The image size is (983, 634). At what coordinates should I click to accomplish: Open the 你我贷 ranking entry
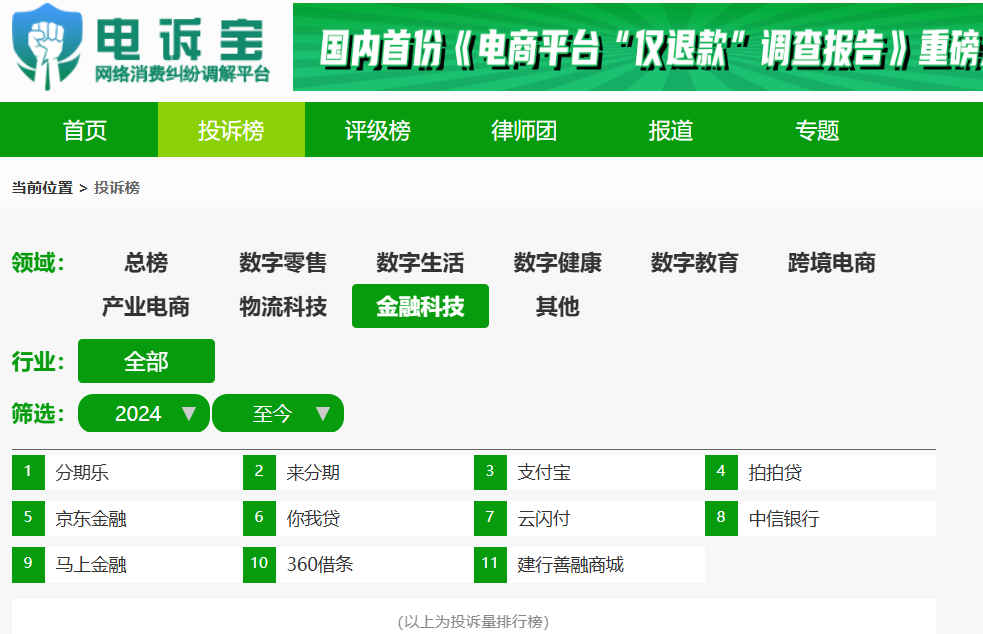coord(359,518)
